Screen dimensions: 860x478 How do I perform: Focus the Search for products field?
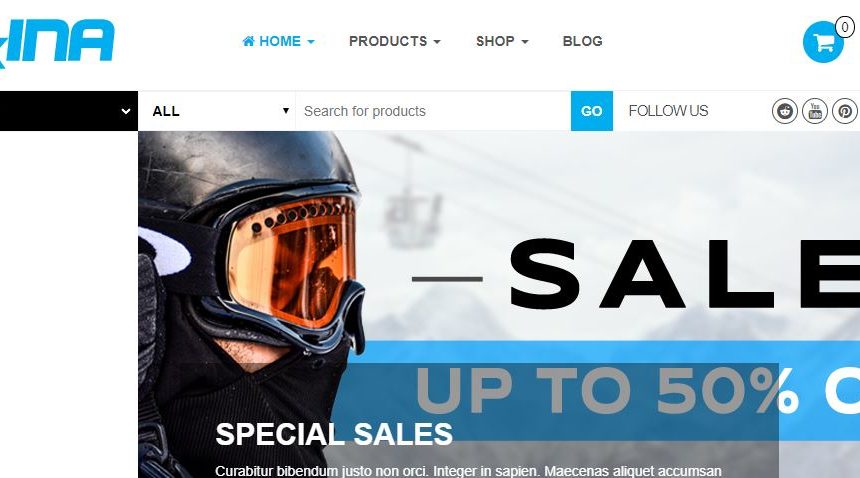433,111
